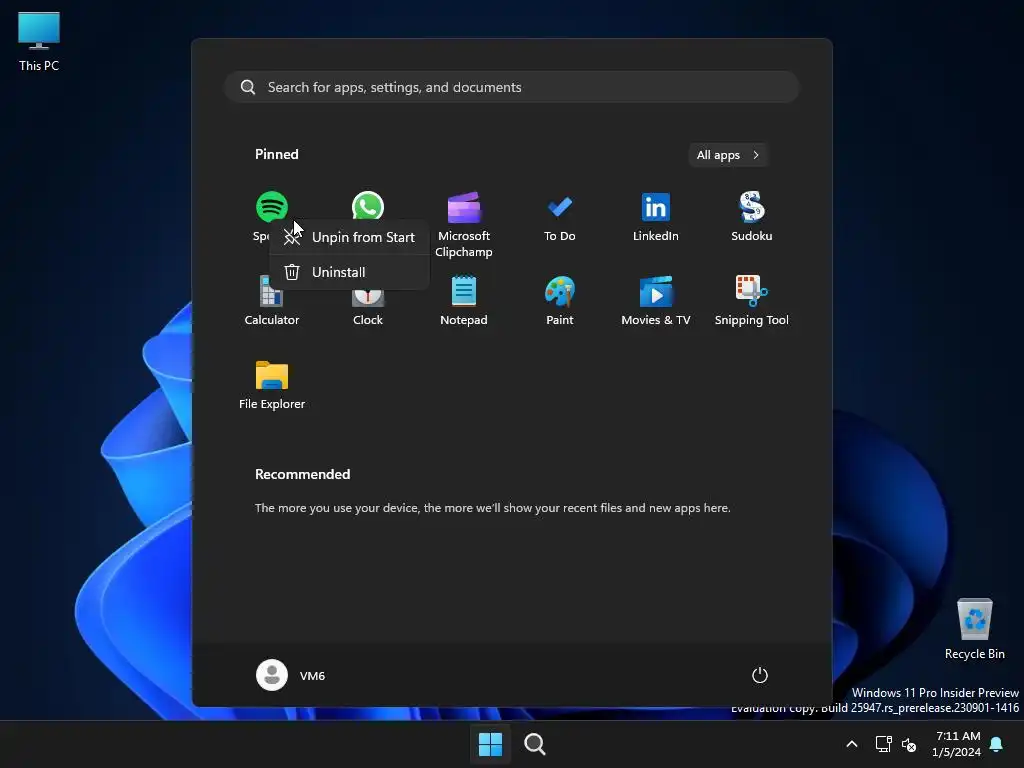Open the clock showing 7:11 AM
Viewport: 1024px width, 768px height.
click(x=957, y=744)
